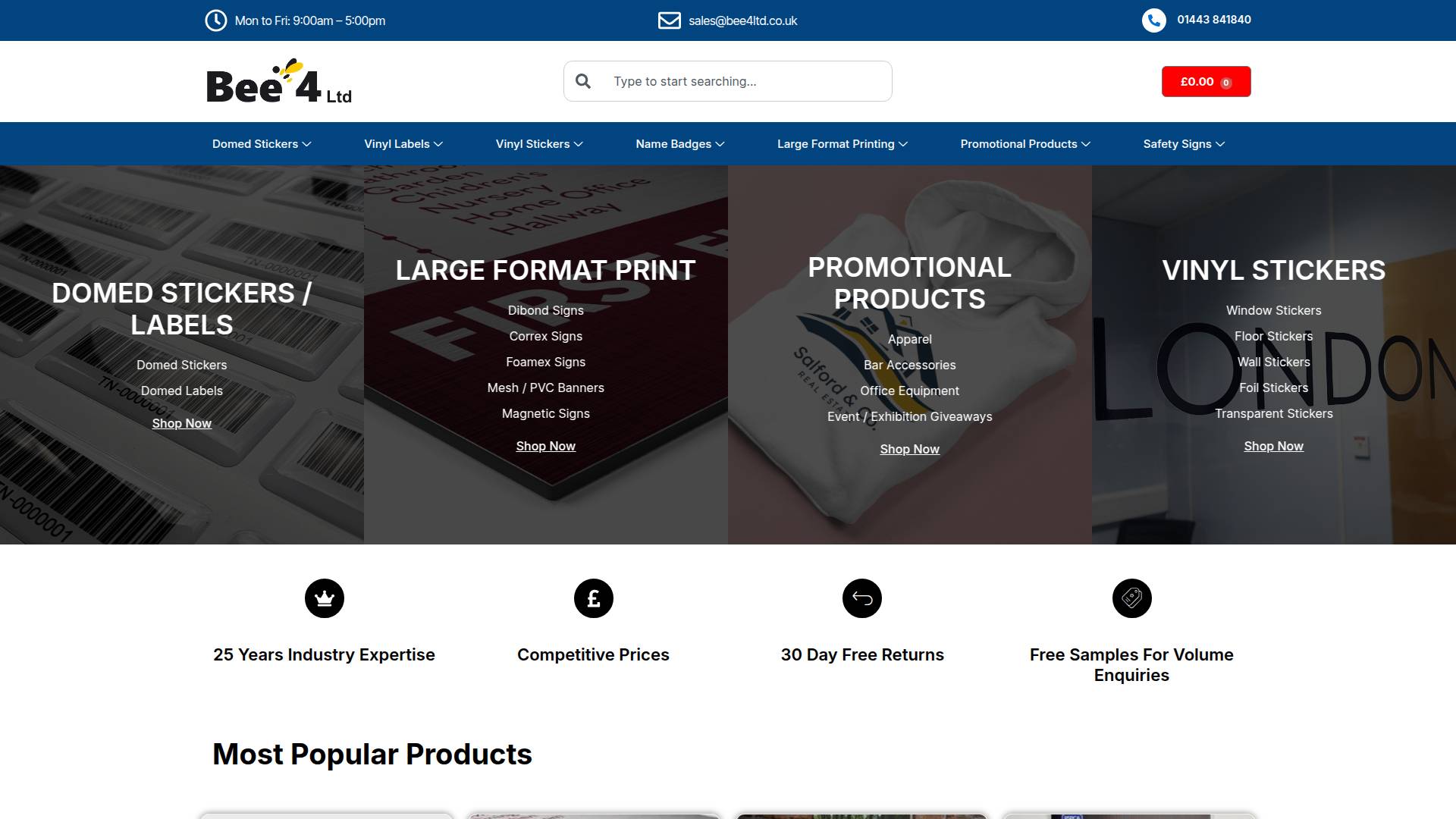1456x819 pixels.
Task: Click the phone icon in top bar
Action: click(1153, 20)
